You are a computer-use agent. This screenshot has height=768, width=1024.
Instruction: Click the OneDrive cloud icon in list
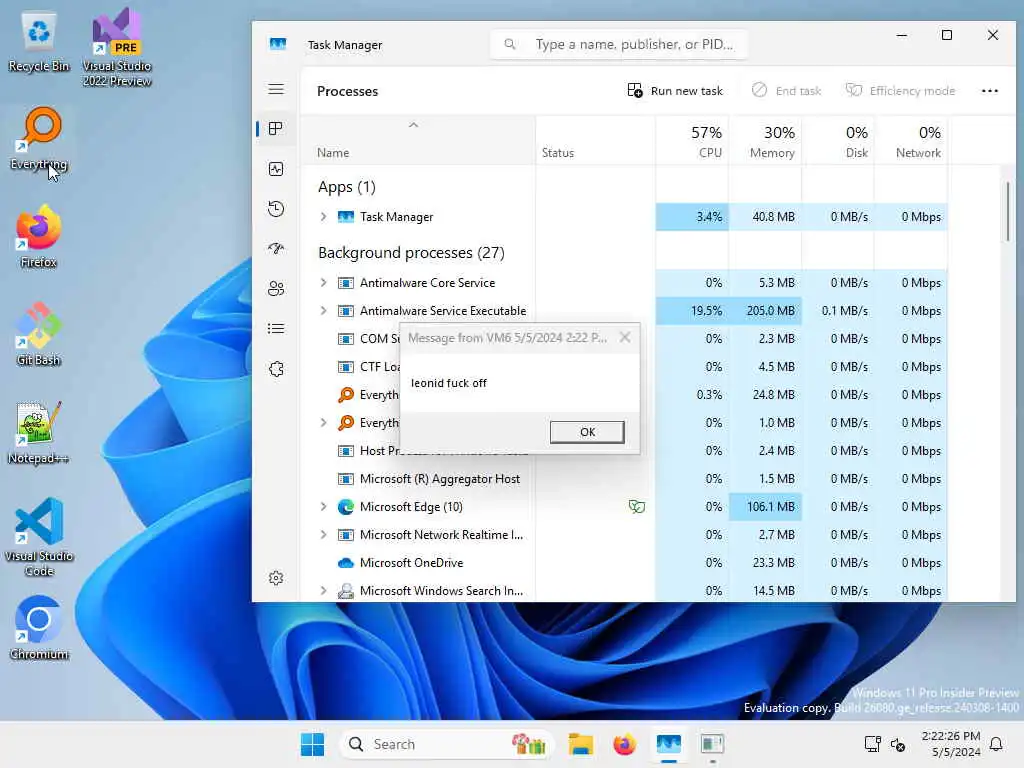(x=345, y=563)
